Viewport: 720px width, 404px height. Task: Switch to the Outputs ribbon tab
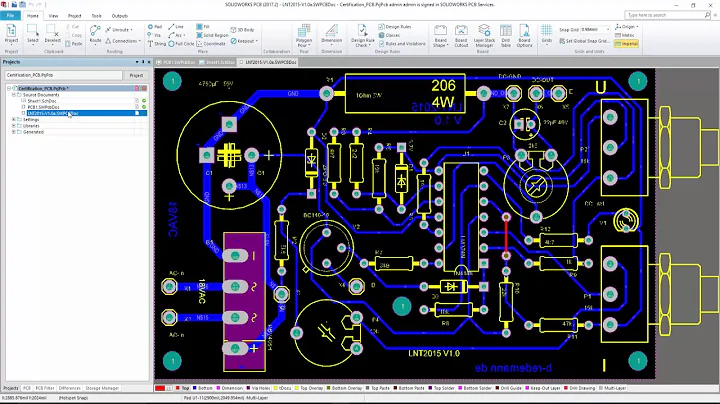click(119, 16)
